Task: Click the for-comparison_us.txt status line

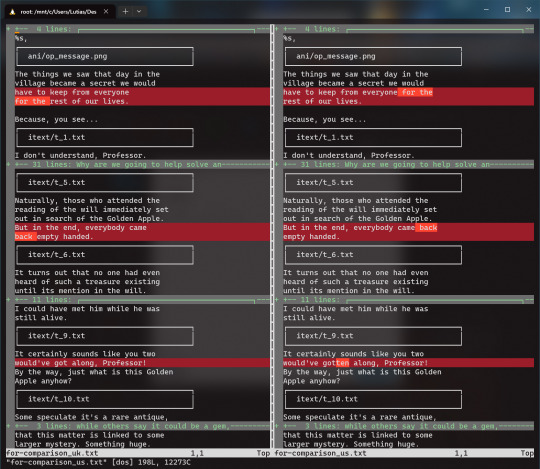Action: 404,453
